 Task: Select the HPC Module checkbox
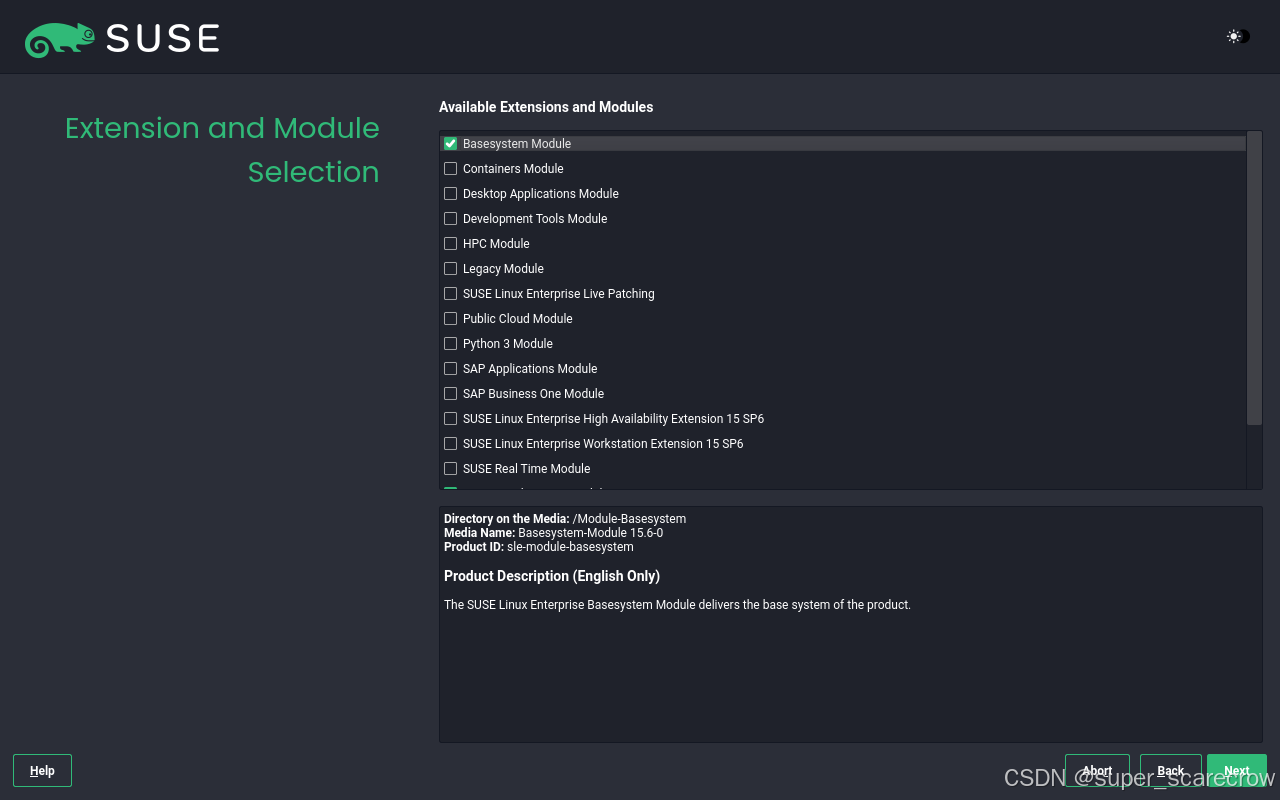click(x=450, y=244)
